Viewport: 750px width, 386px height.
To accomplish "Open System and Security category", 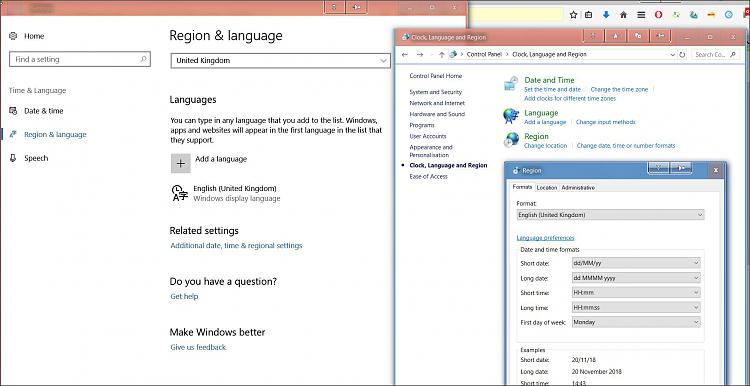I will pyautogui.click(x=436, y=92).
